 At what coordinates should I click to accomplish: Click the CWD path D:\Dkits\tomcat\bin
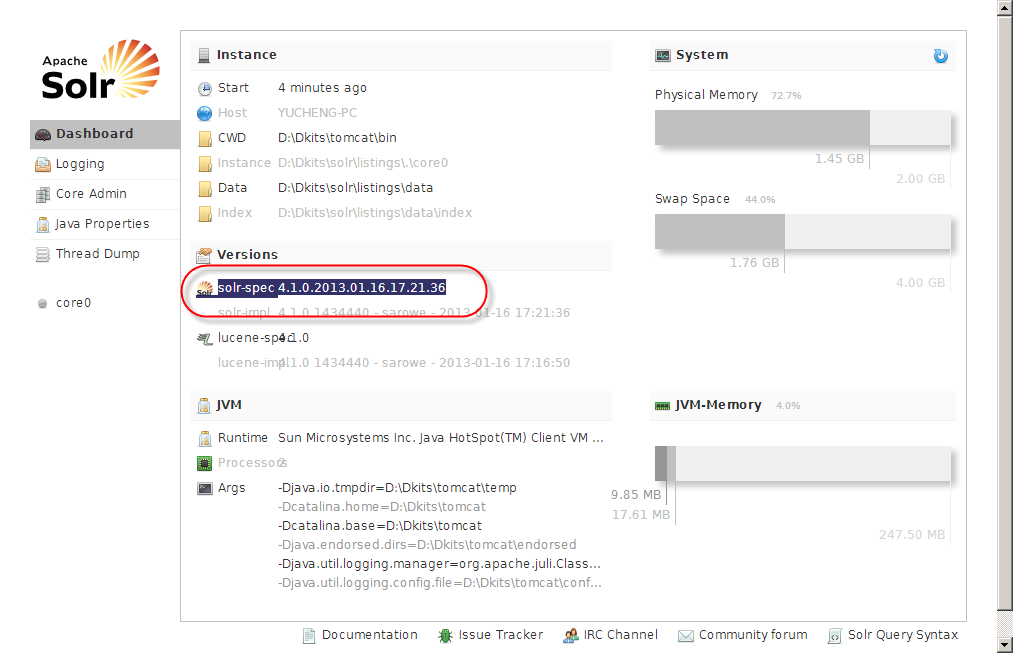337,138
